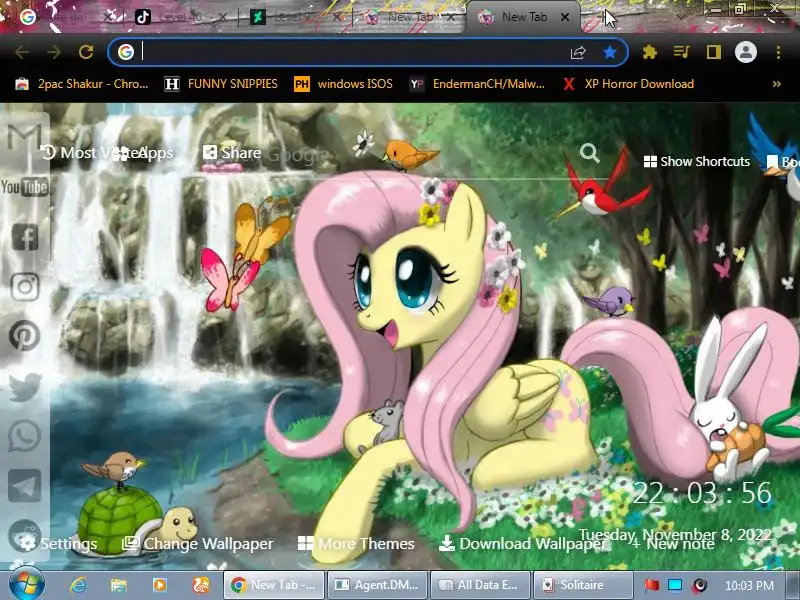
Task: Open UC Browser from the taskbar
Action: [x=201, y=585]
